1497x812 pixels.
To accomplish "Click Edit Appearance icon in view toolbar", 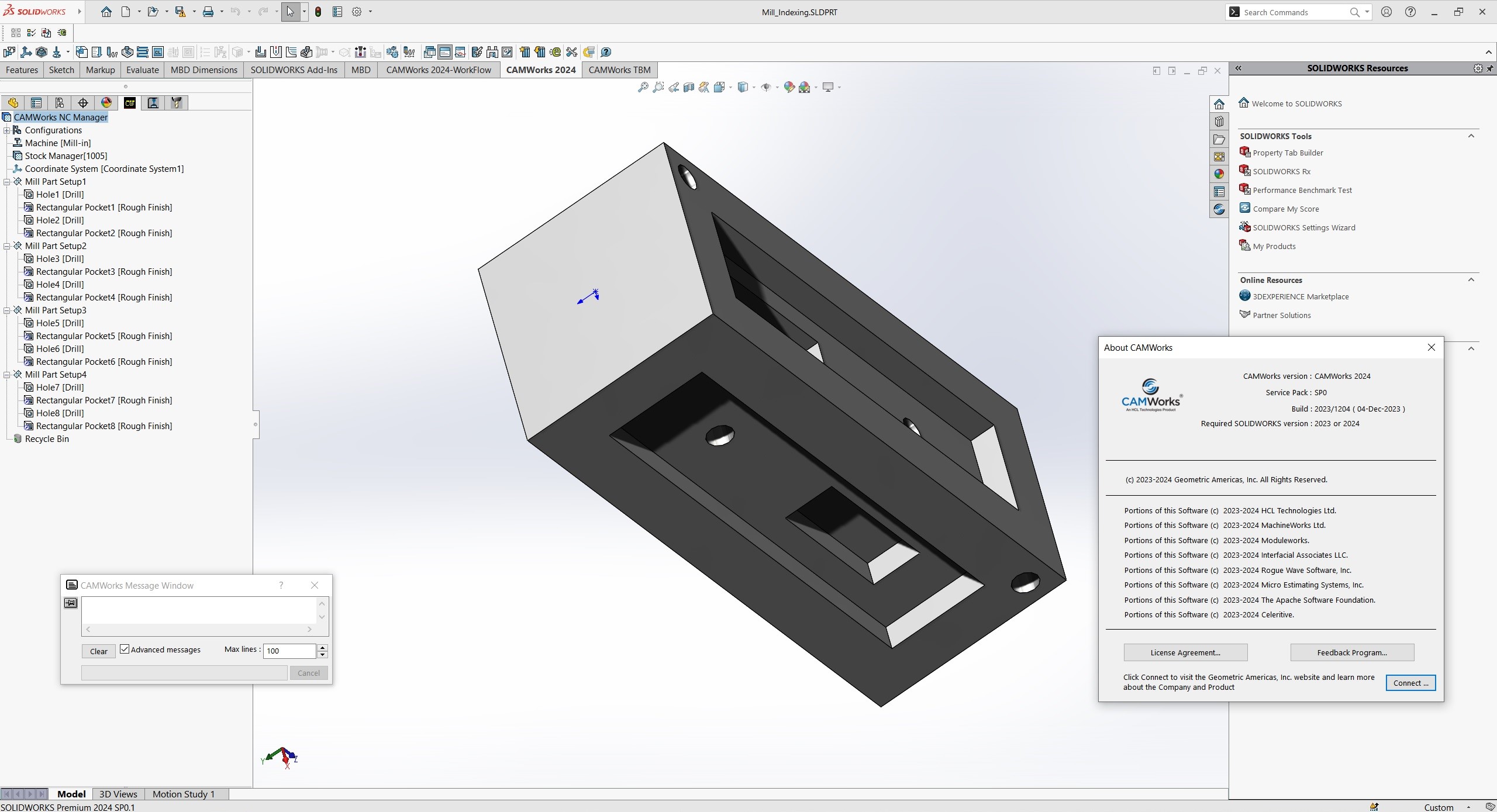I will coord(789,87).
